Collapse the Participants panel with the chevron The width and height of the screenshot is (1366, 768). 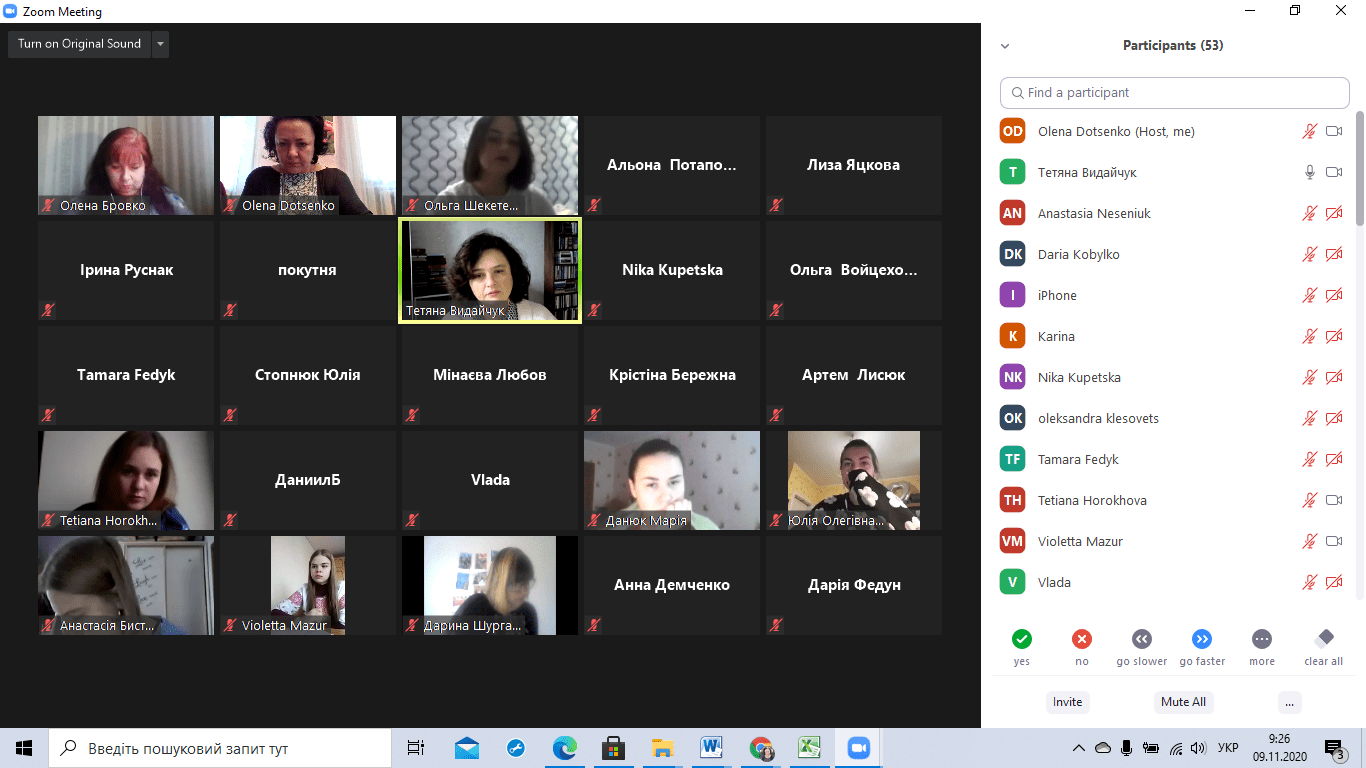(1005, 46)
